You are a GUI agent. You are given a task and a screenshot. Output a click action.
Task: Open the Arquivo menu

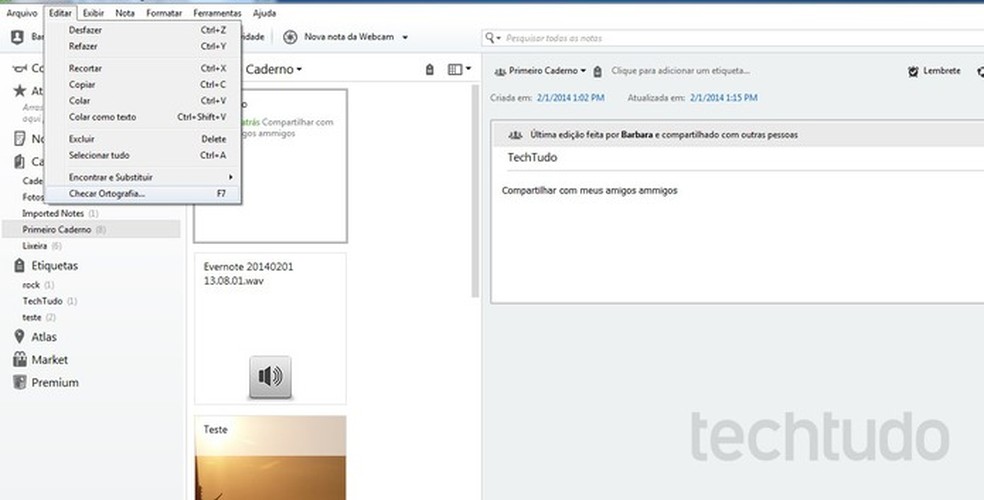pyautogui.click(x=22, y=13)
